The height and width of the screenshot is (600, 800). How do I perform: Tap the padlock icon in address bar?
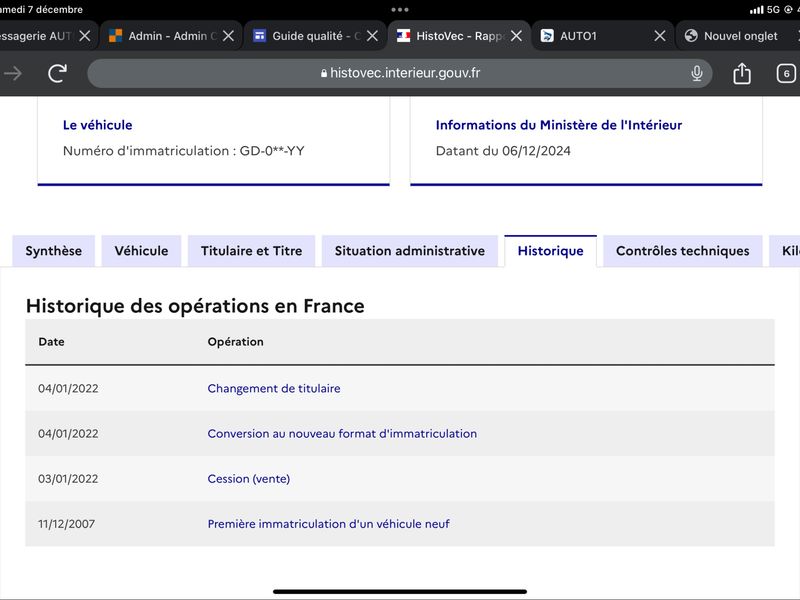tap(323, 73)
